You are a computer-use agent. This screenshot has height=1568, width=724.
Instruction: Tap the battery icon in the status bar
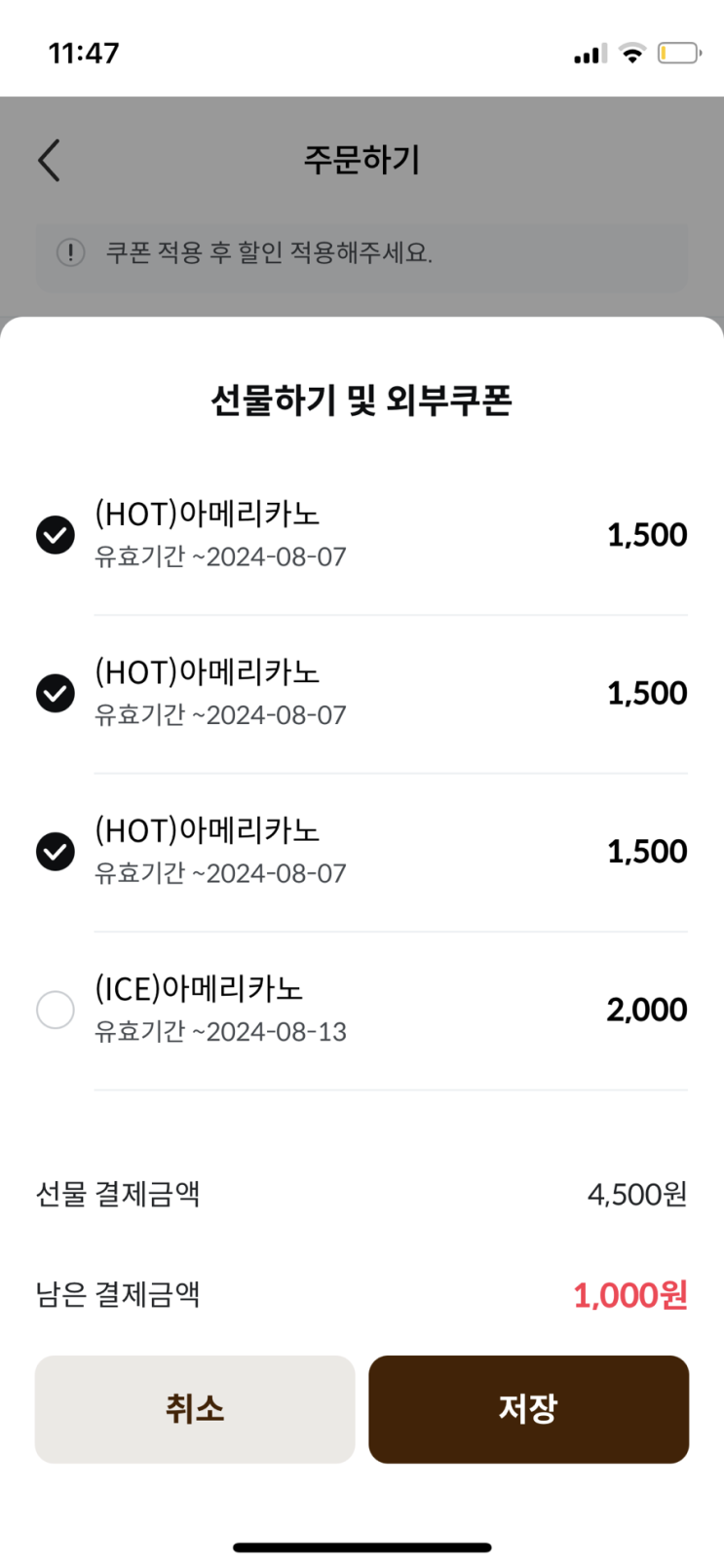click(x=679, y=54)
